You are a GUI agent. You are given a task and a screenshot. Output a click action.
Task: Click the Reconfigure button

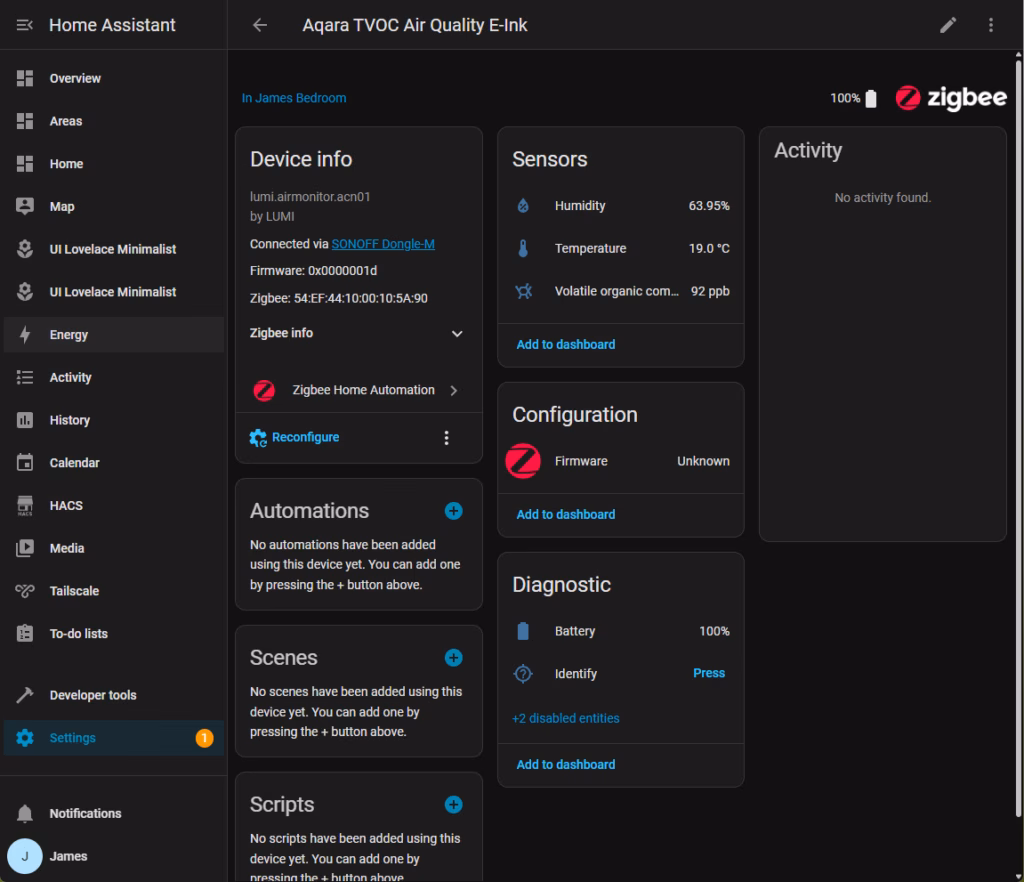coord(304,438)
